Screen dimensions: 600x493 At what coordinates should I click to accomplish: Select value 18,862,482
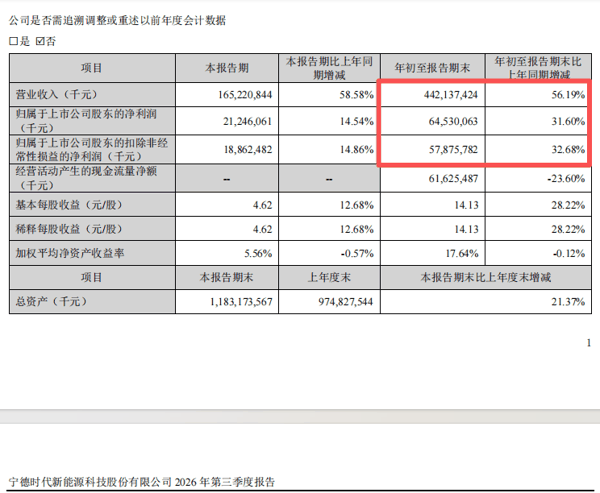point(248,149)
